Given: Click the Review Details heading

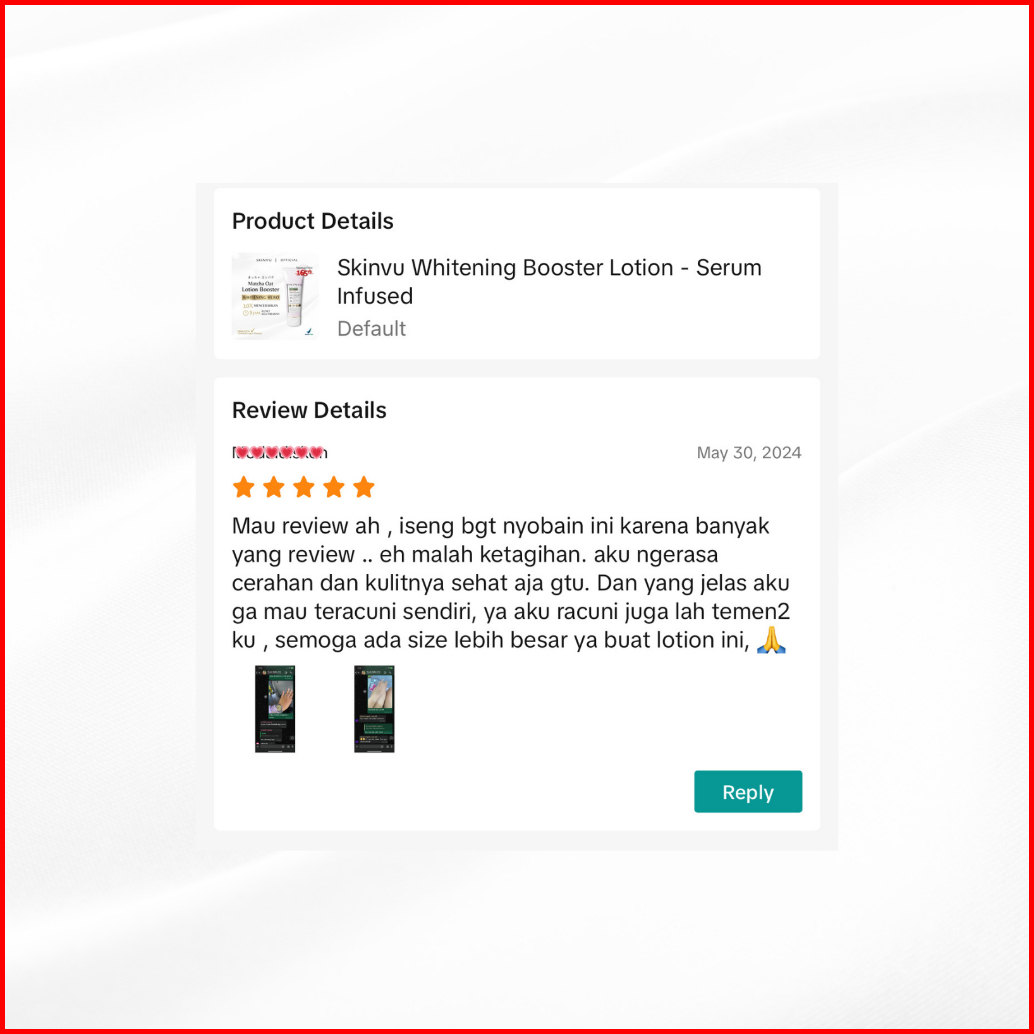Looking at the screenshot, I should (x=309, y=410).
